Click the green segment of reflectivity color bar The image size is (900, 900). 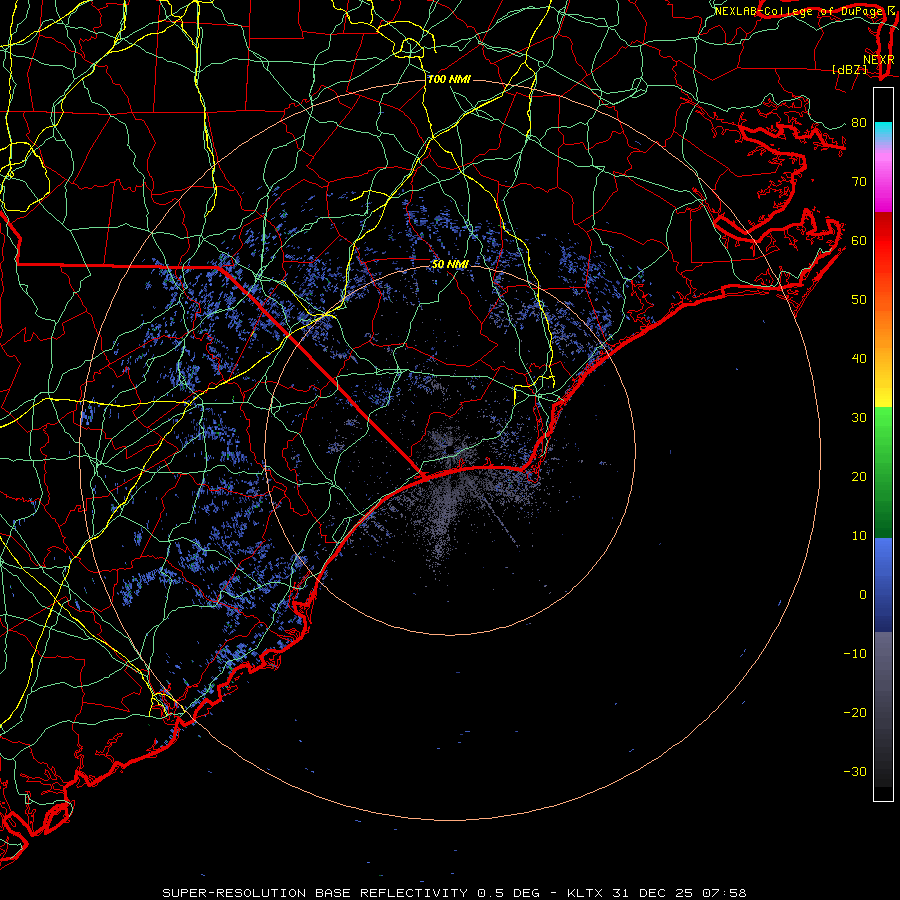point(883,471)
